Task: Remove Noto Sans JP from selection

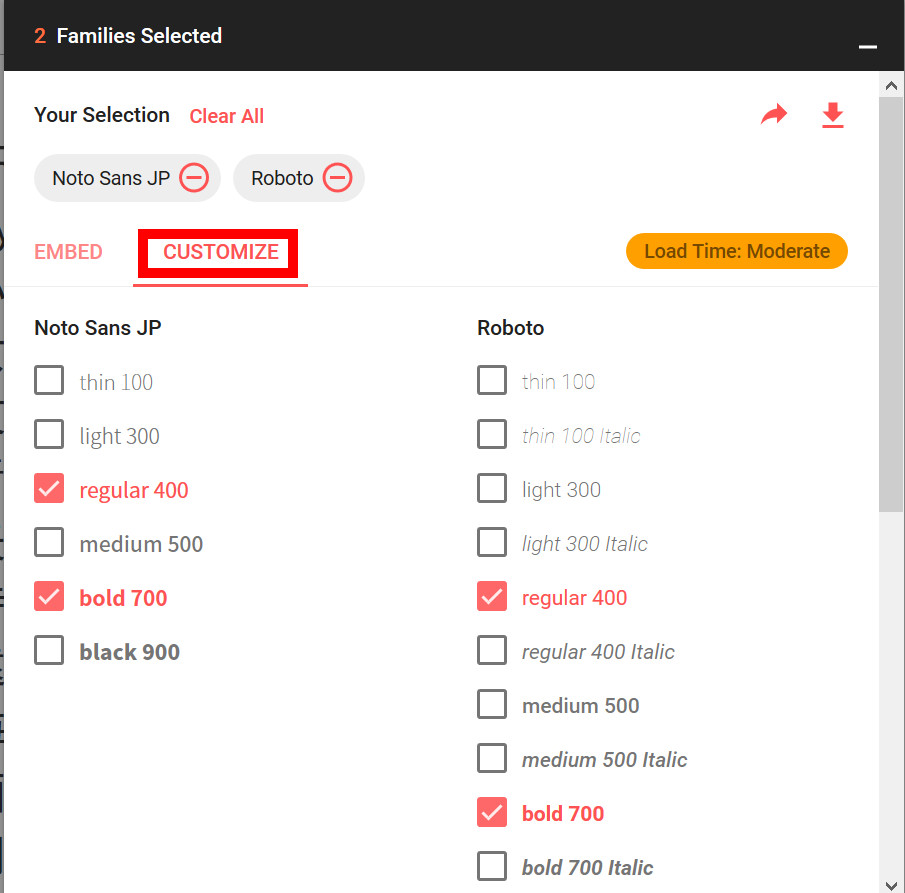Action: (194, 177)
